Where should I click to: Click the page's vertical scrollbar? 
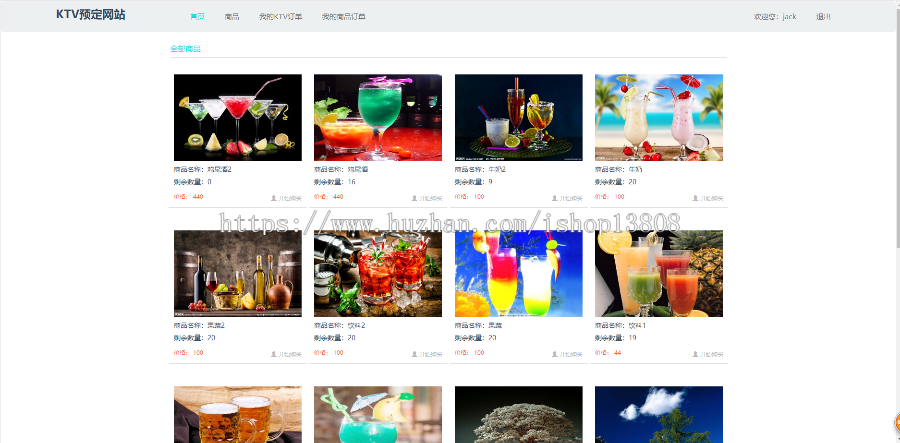896,124
